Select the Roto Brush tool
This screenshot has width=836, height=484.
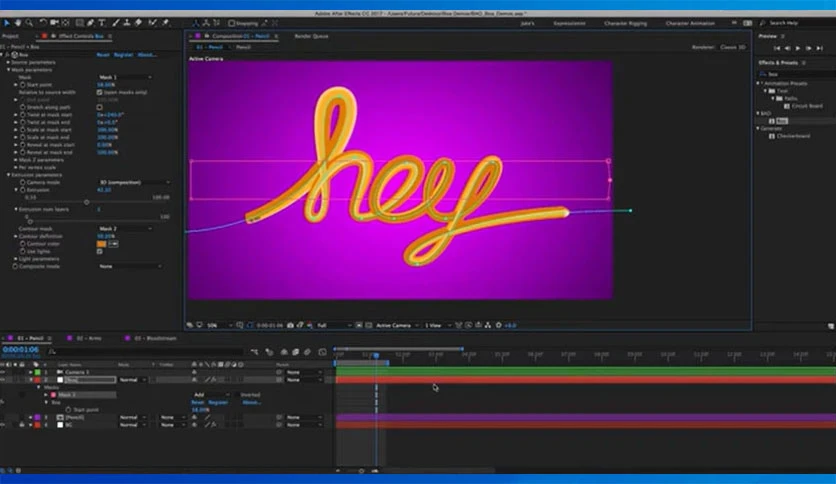point(152,23)
